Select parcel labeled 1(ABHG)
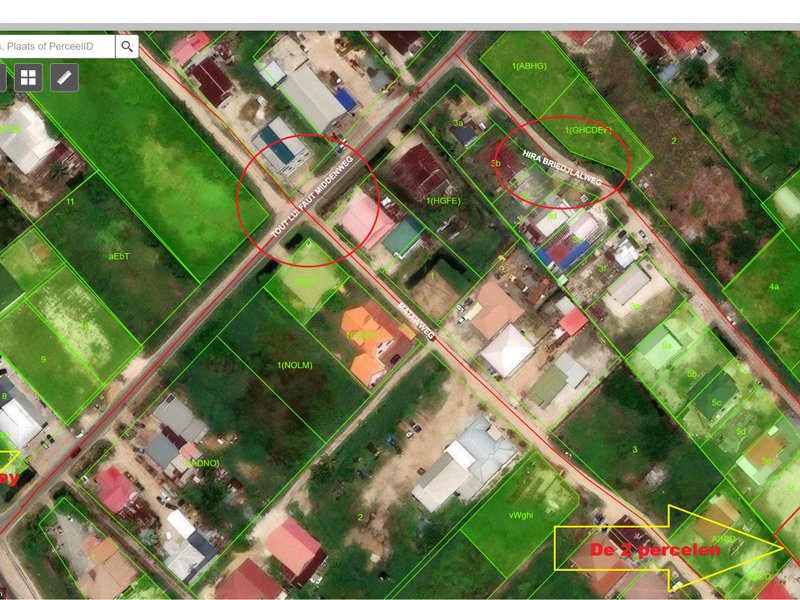The image size is (800, 600). point(529,66)
